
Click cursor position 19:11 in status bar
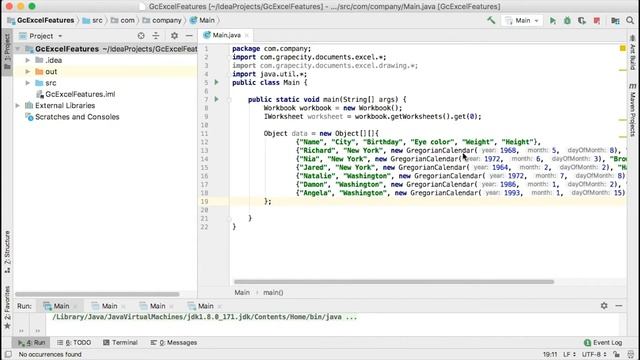[550, 354]
